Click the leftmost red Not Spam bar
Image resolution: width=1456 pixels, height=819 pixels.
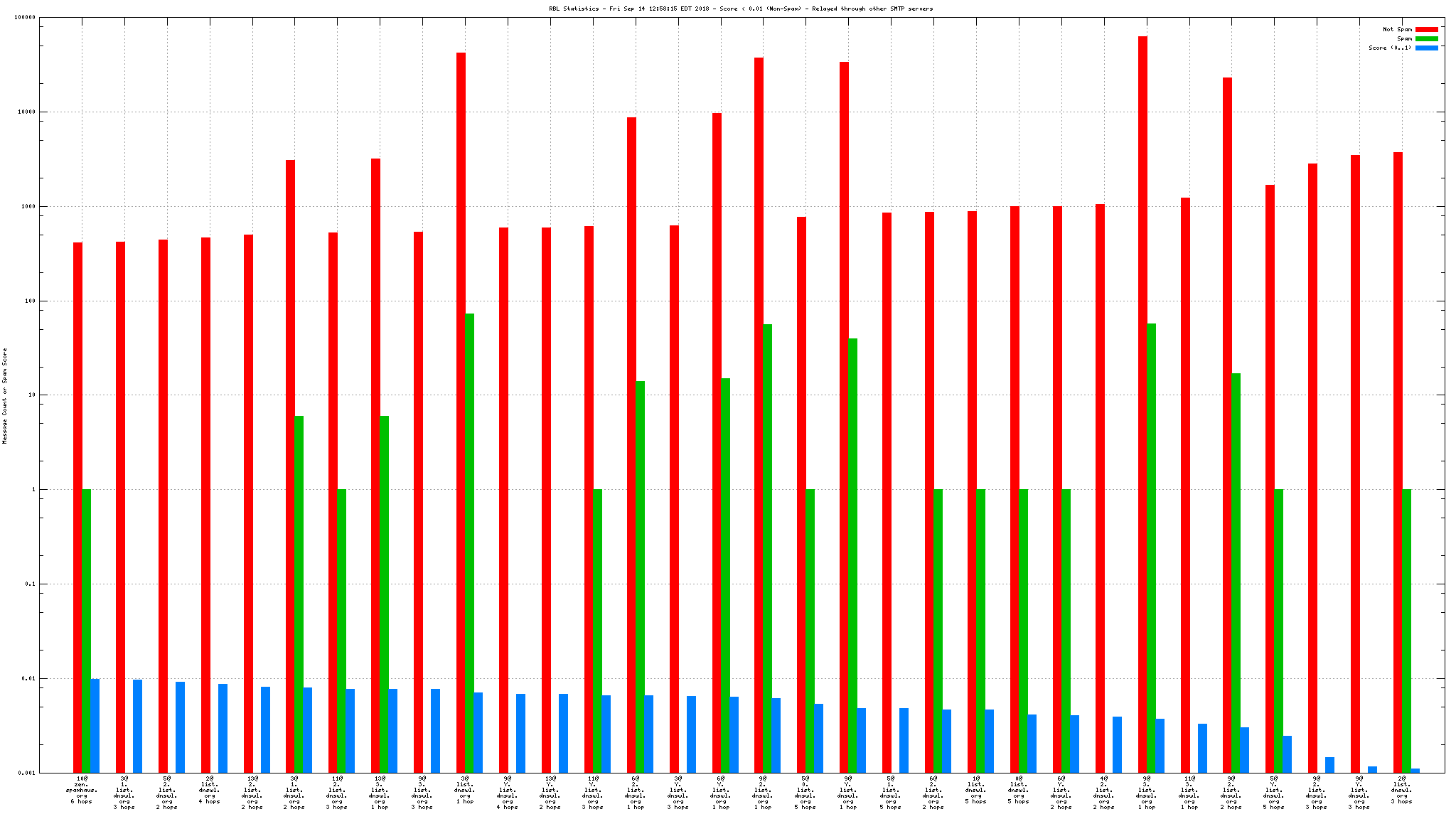point(77,507)
